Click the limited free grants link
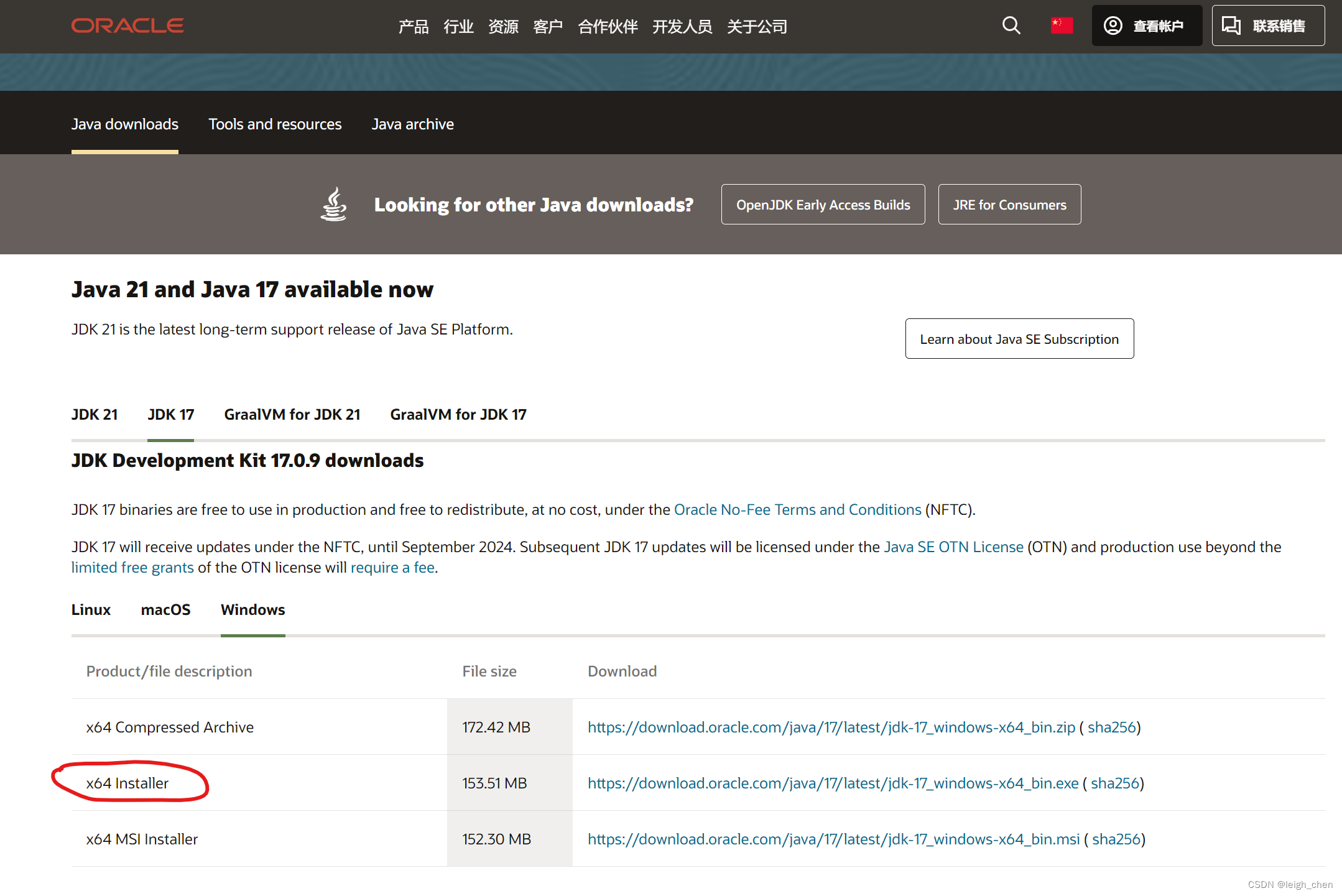Viewport: 1342px width, 896px height. pyautogui.click(x=132, y=567)
